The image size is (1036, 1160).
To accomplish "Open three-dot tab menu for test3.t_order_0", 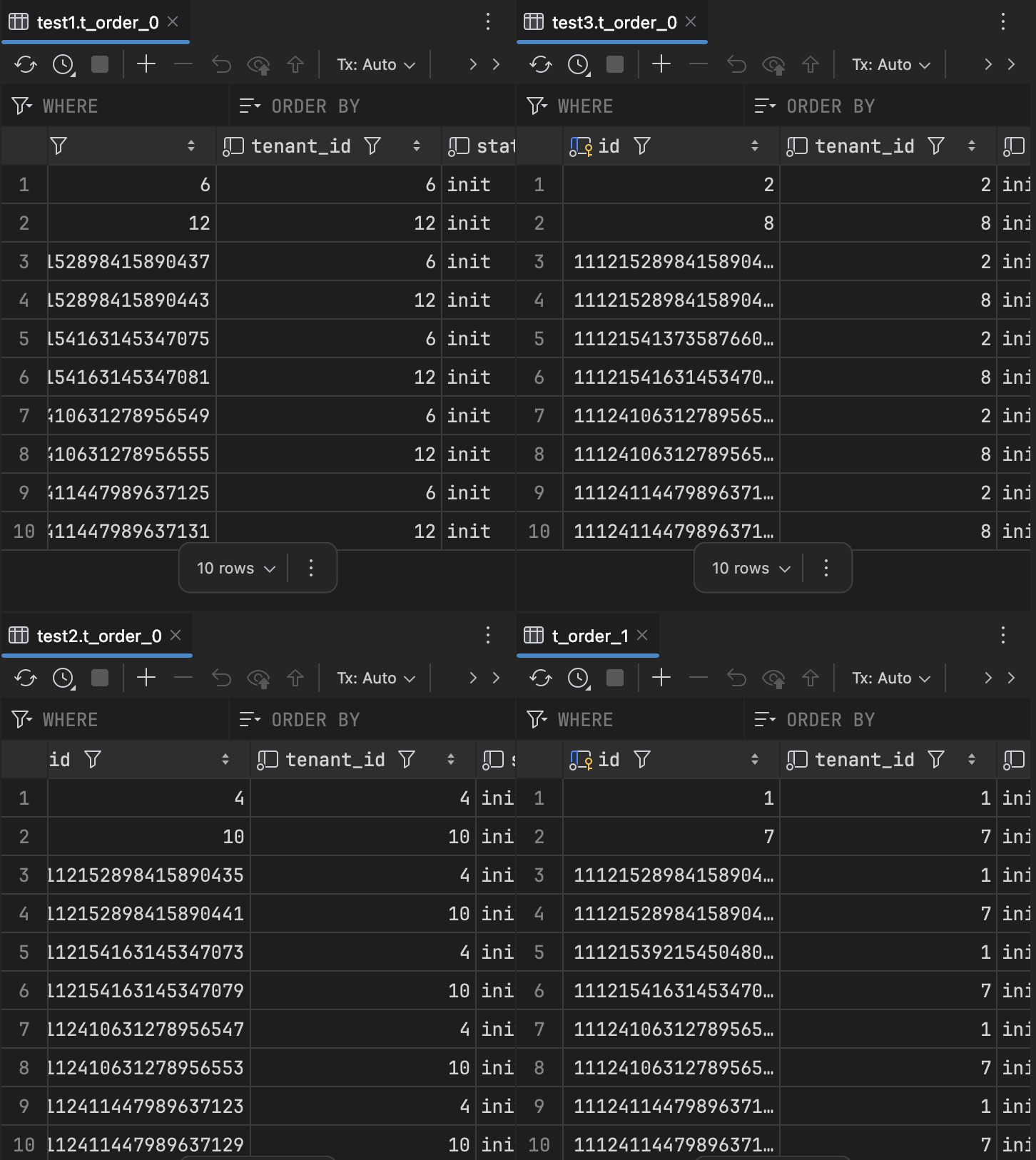I will (1002, 22).
